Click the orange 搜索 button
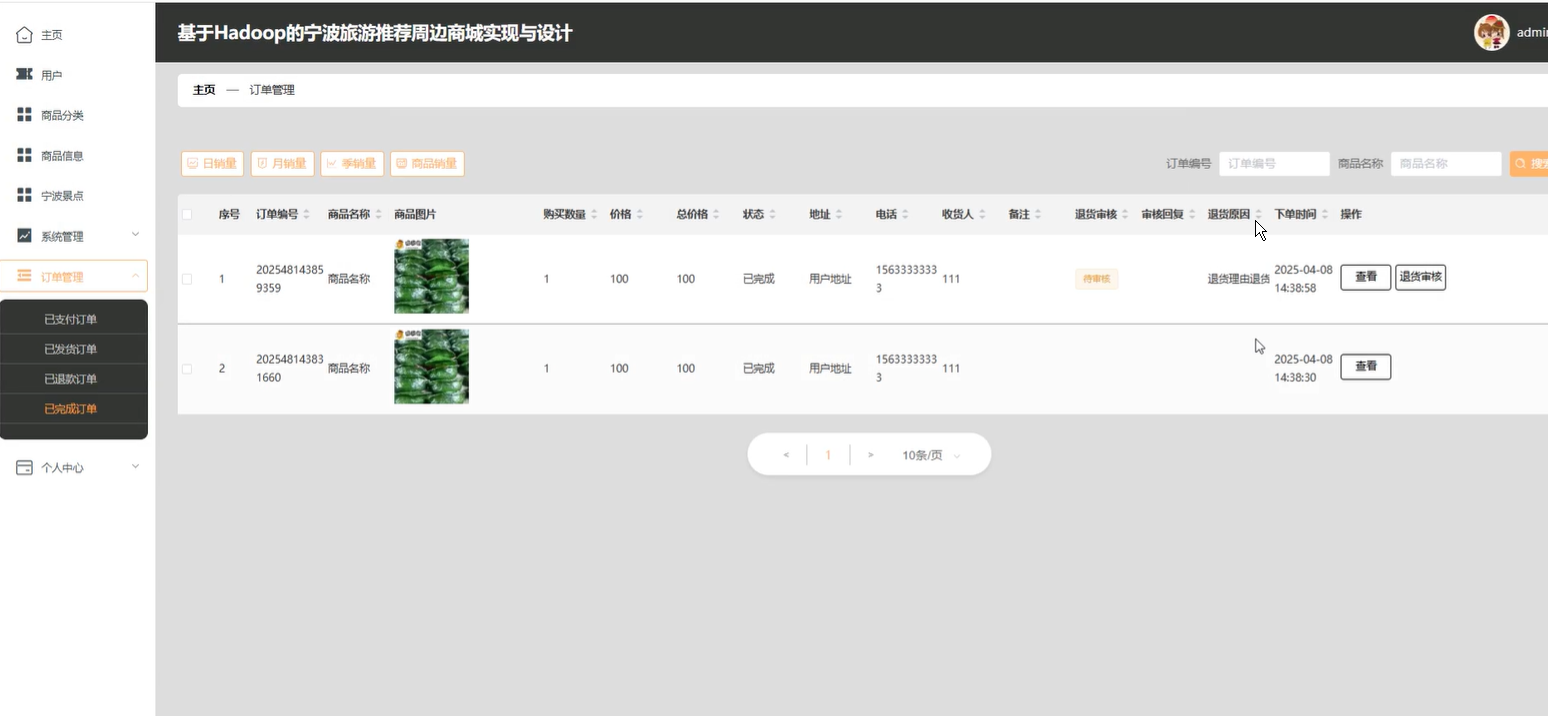1548x716 pixels. (1529, 164)
